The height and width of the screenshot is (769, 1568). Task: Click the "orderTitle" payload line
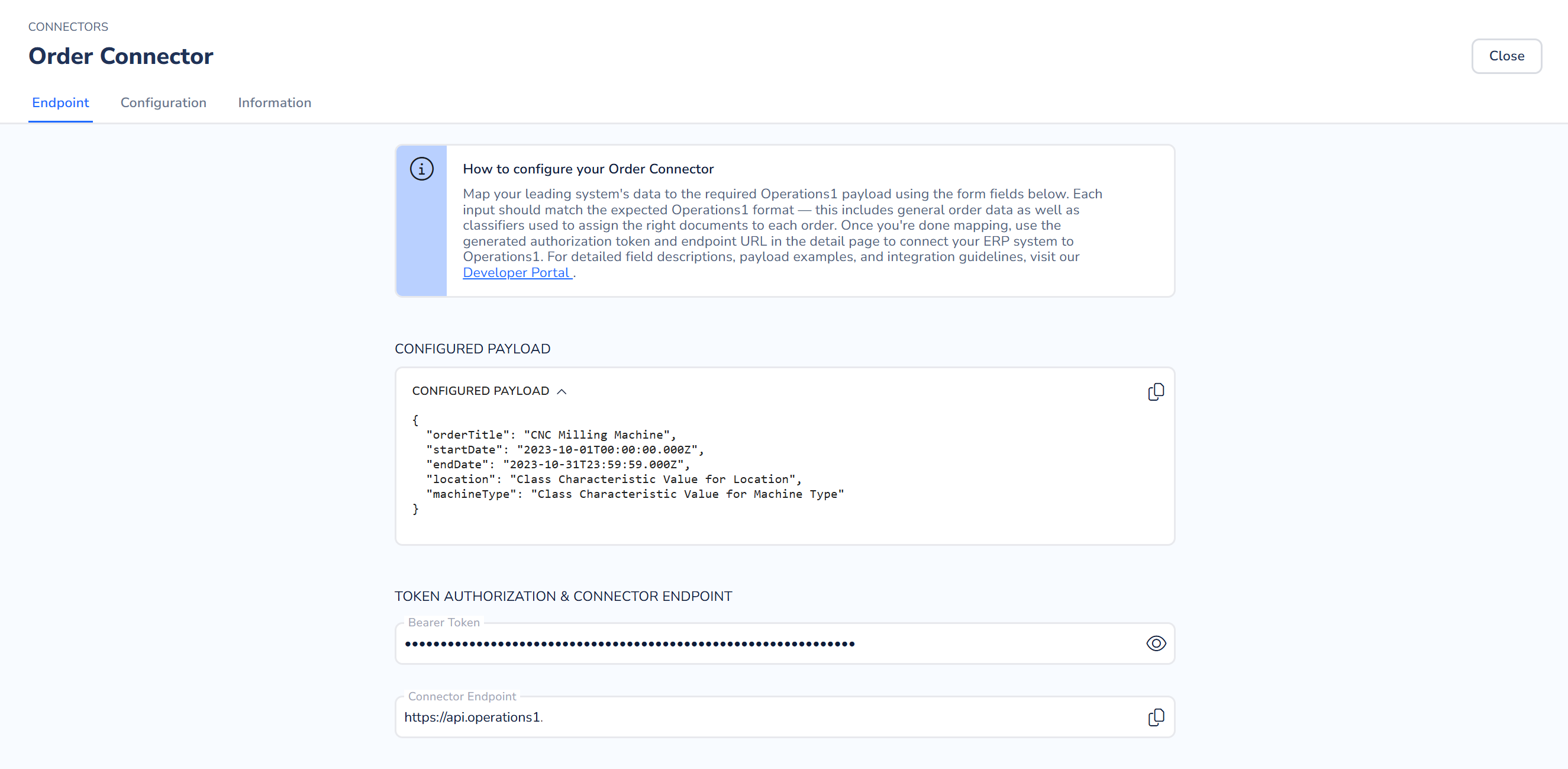coord(551,435)
